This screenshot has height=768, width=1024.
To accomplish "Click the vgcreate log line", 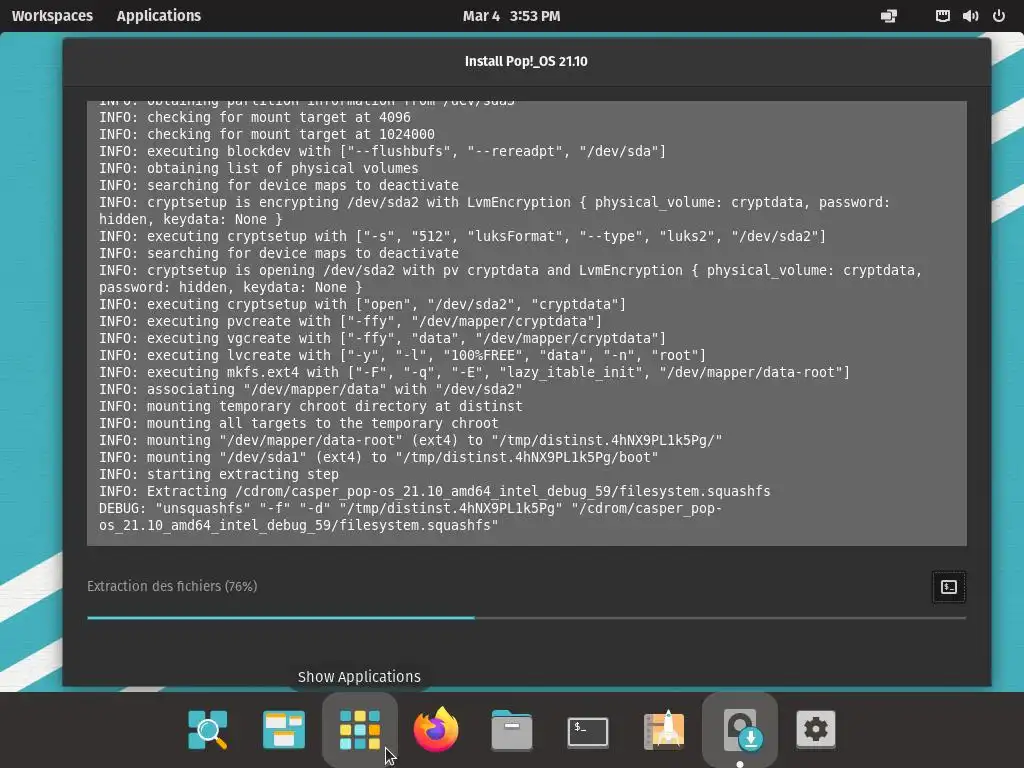I will pyautogui.click(x=383, y=338).
